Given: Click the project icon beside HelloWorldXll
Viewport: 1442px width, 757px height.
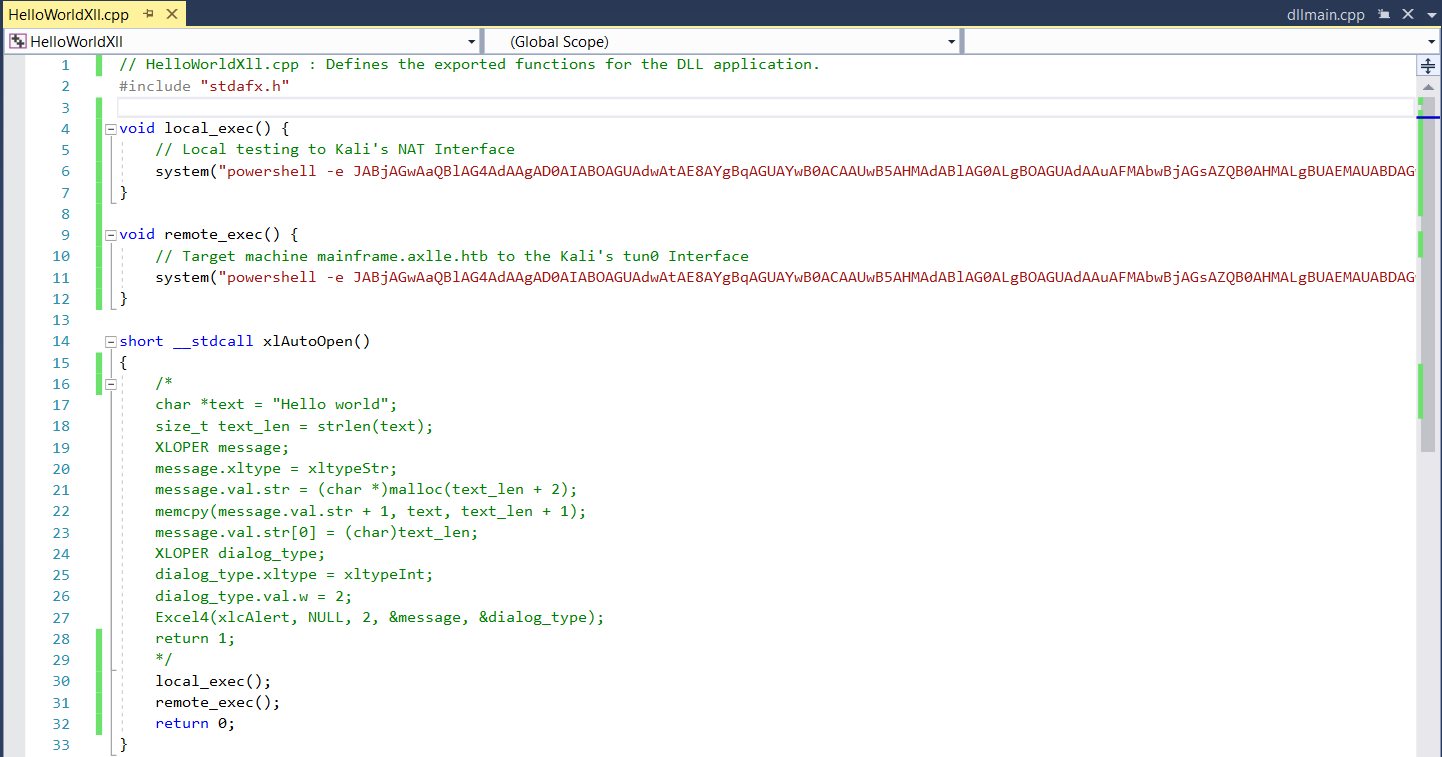Looking at the screenshot, I should coord(18,42).
